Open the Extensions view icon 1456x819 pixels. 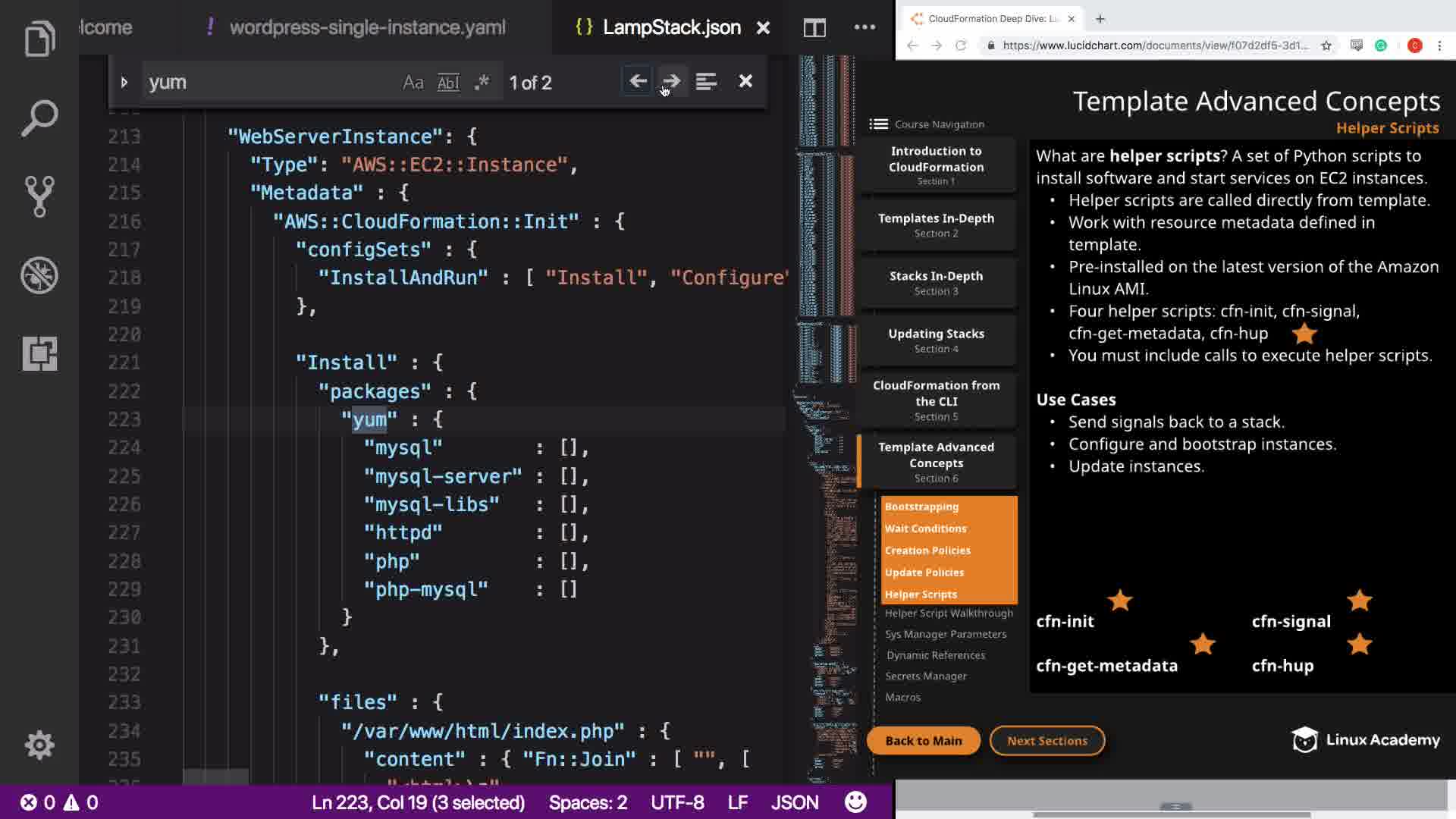(x=39, y=353)
